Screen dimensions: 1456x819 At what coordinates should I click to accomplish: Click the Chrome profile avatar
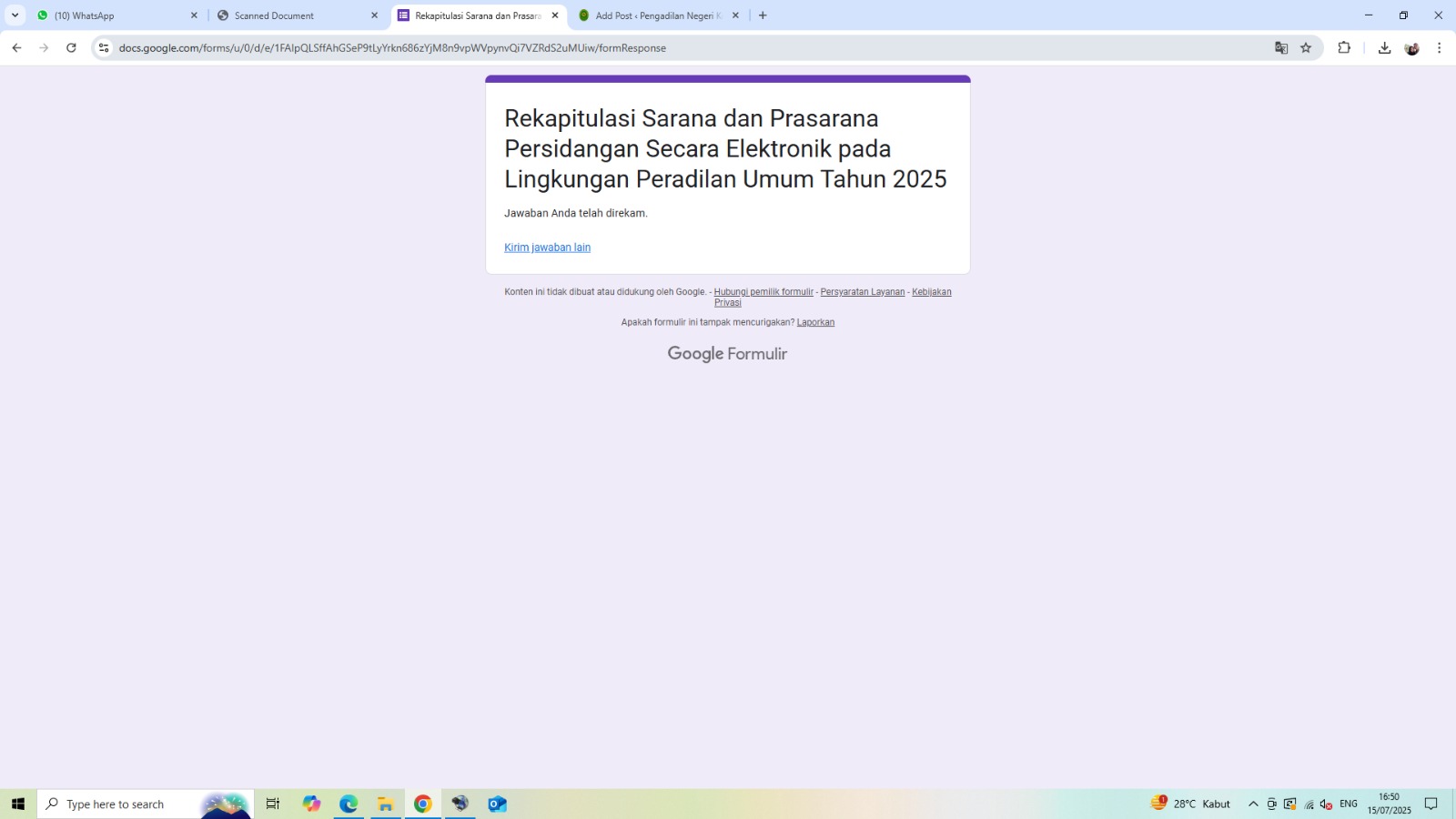(1411, 48)
